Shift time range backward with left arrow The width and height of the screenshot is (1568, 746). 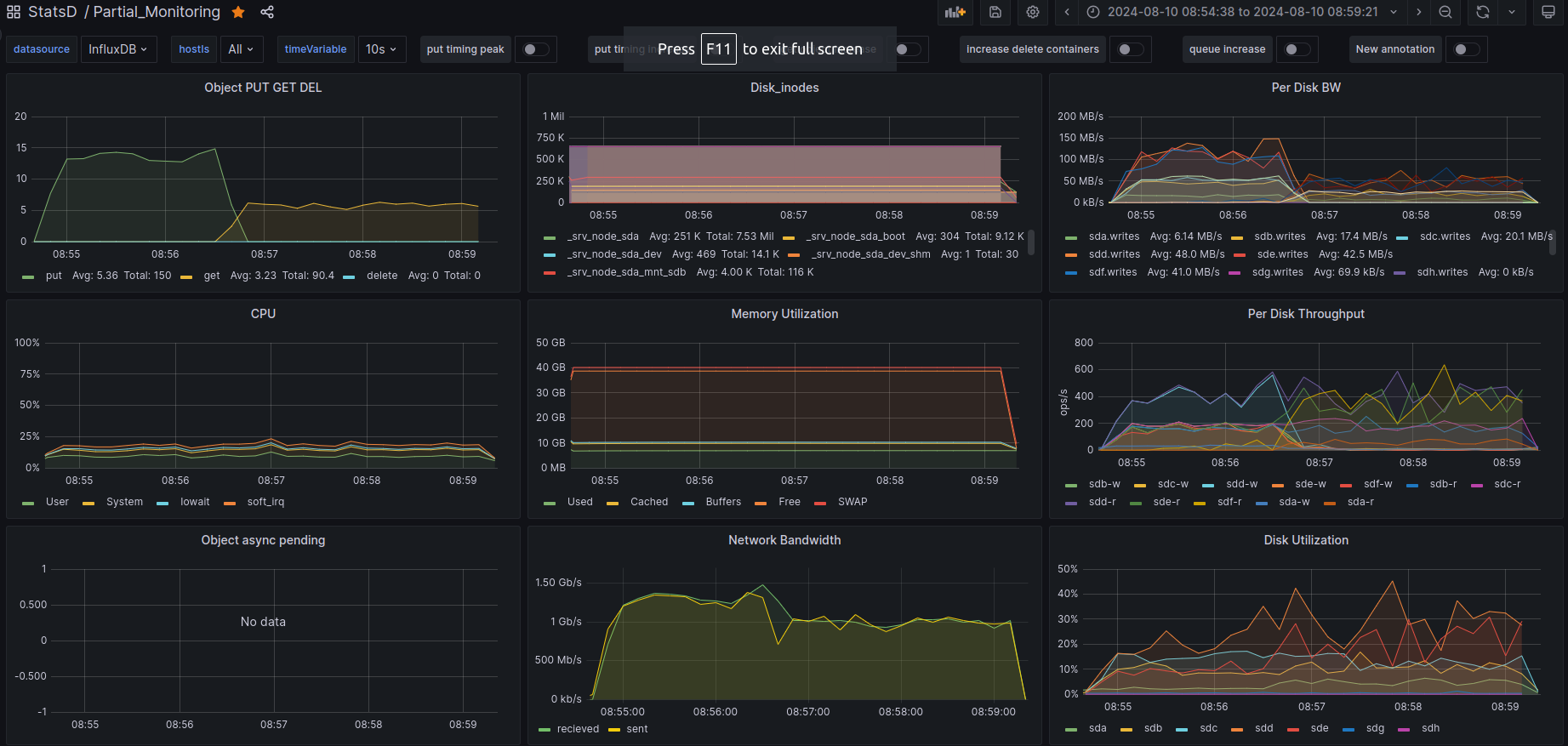point(1067,12)
